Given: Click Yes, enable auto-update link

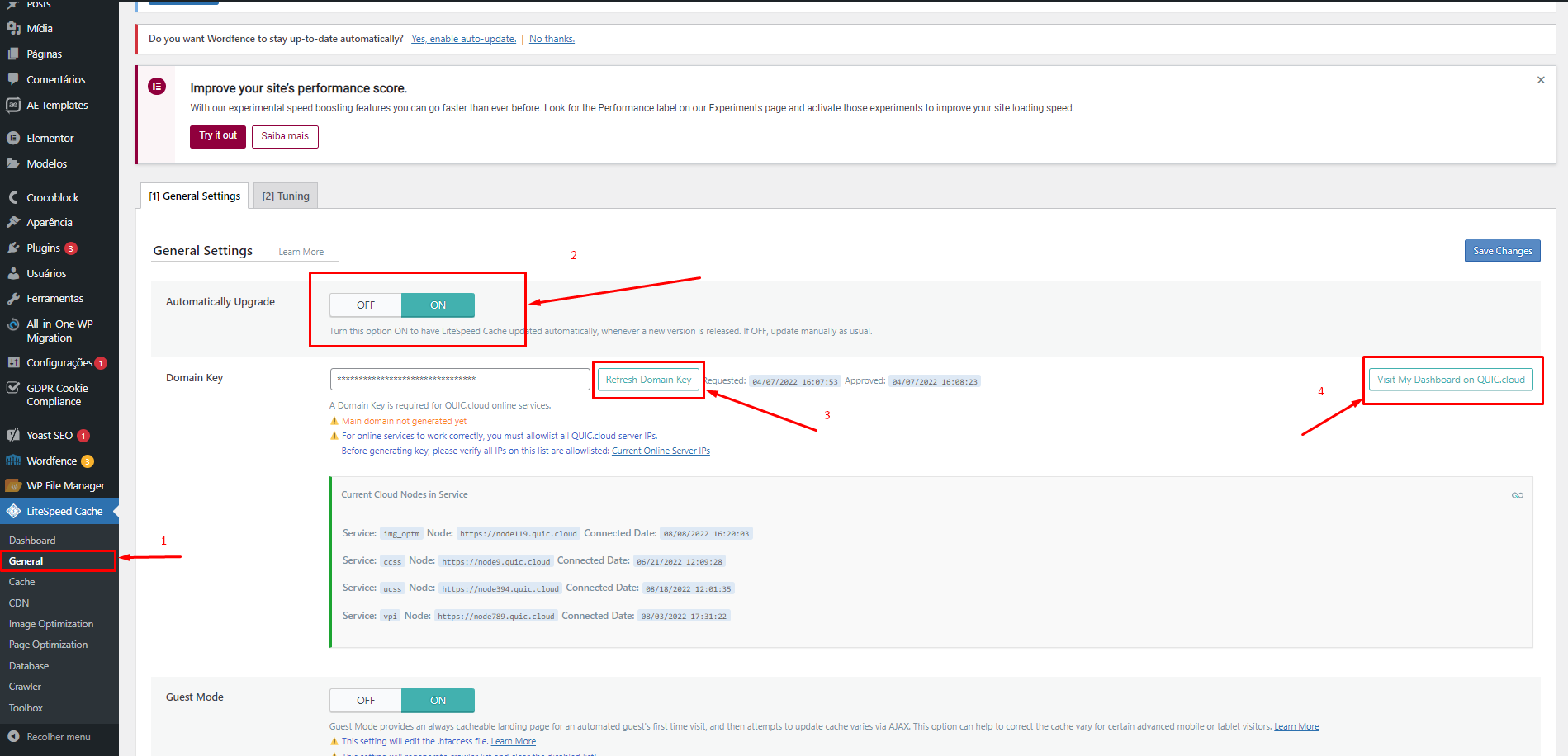Looking at the screenshot, I should coord(463,39).
